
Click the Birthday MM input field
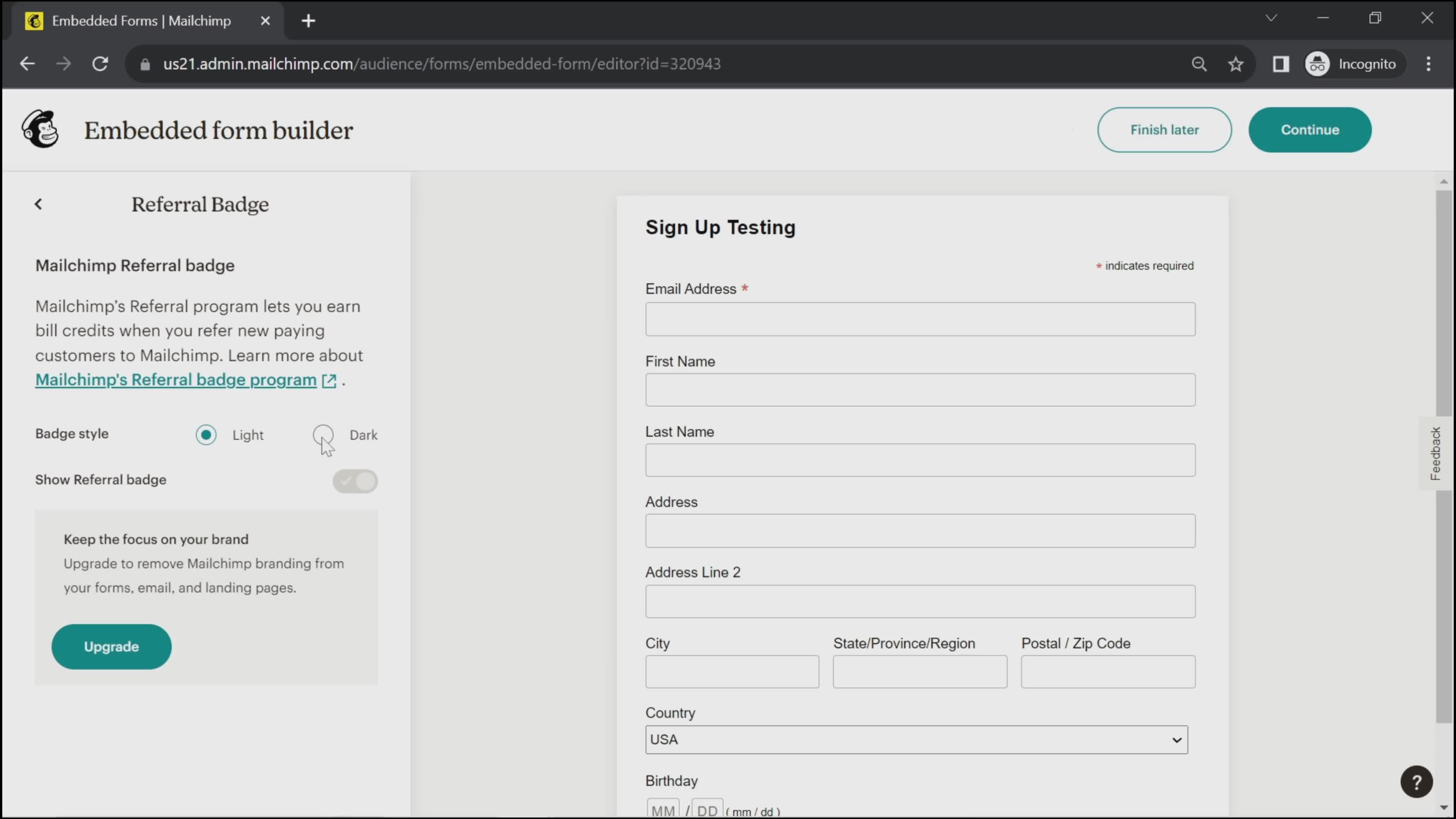click(663, 811)
